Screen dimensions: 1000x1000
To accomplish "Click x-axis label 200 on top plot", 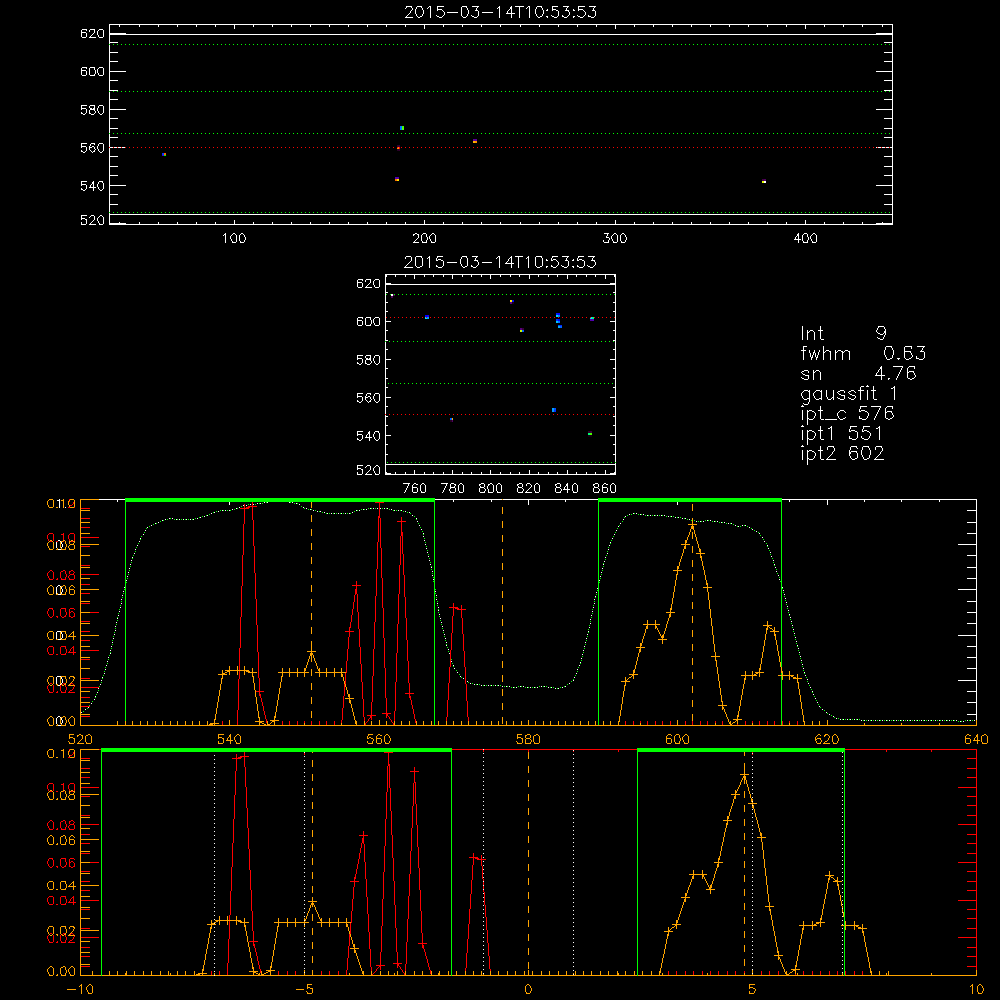I will point(424,239).
